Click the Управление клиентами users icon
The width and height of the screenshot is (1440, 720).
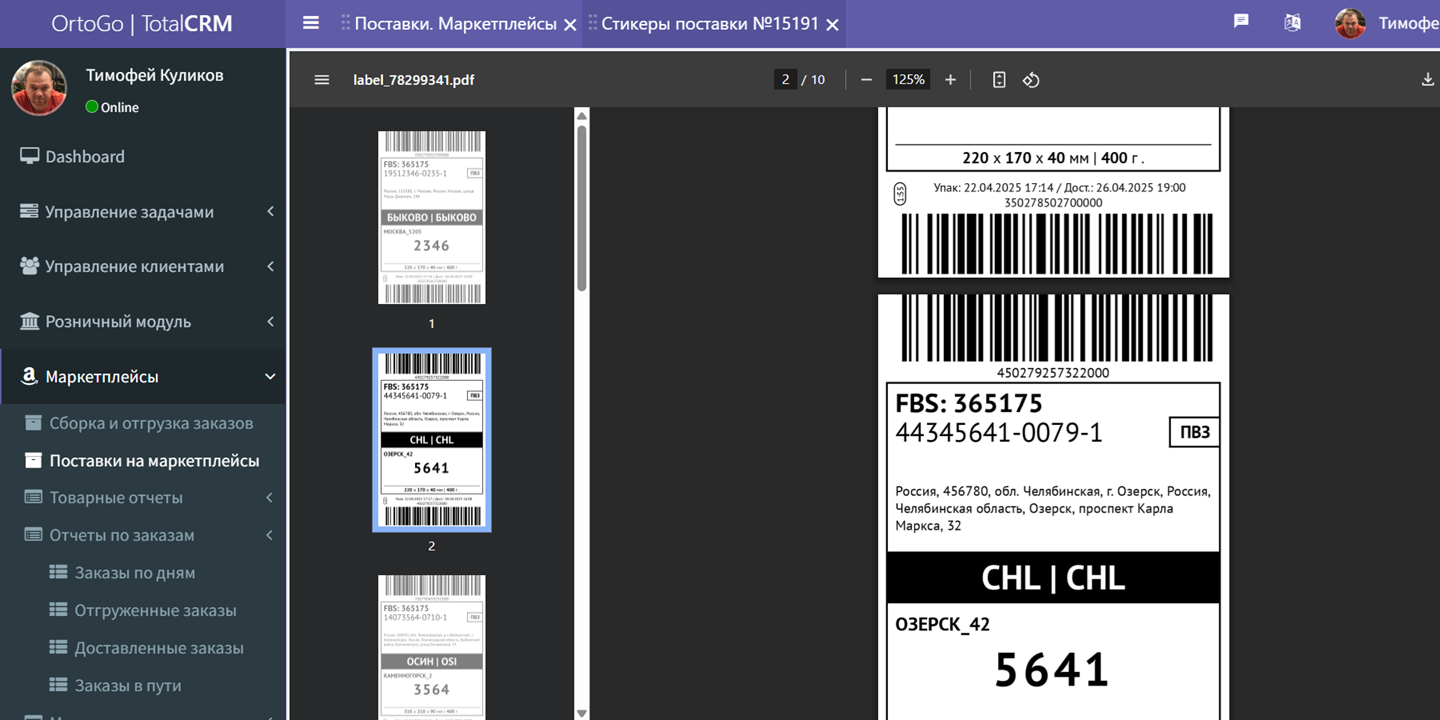[29, 266]
